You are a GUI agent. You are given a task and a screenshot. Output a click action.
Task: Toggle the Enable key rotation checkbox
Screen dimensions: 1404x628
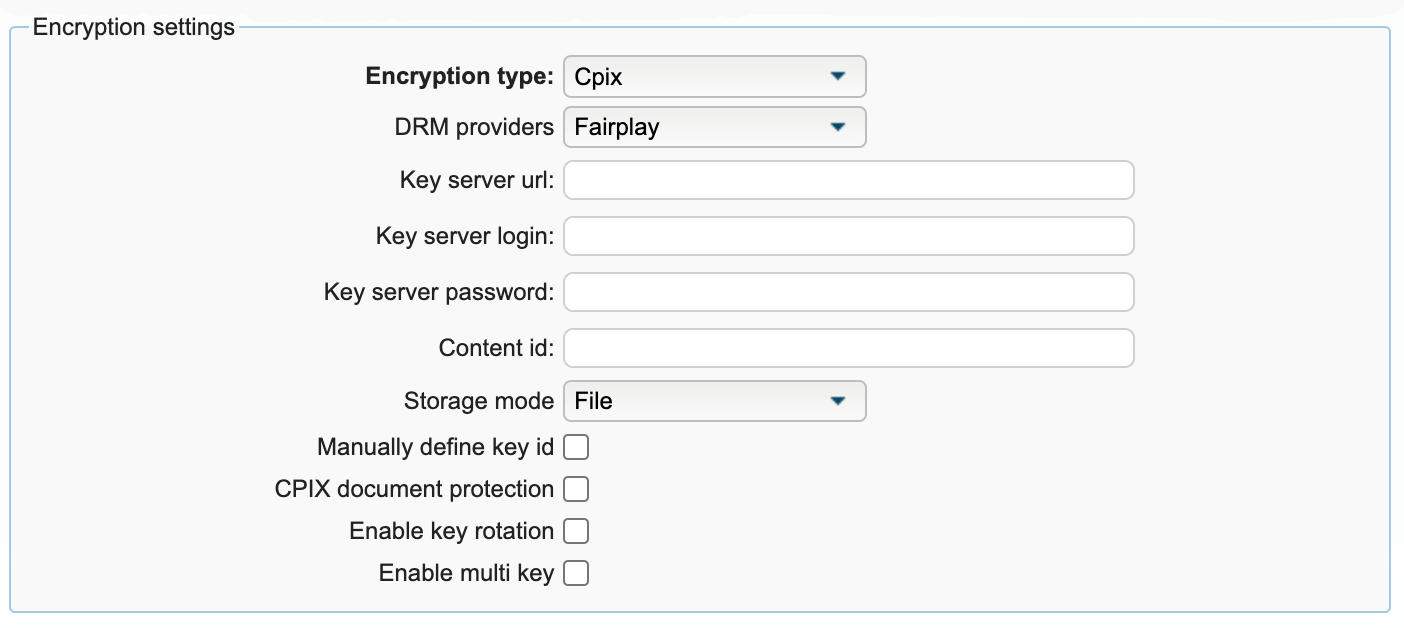576,531
